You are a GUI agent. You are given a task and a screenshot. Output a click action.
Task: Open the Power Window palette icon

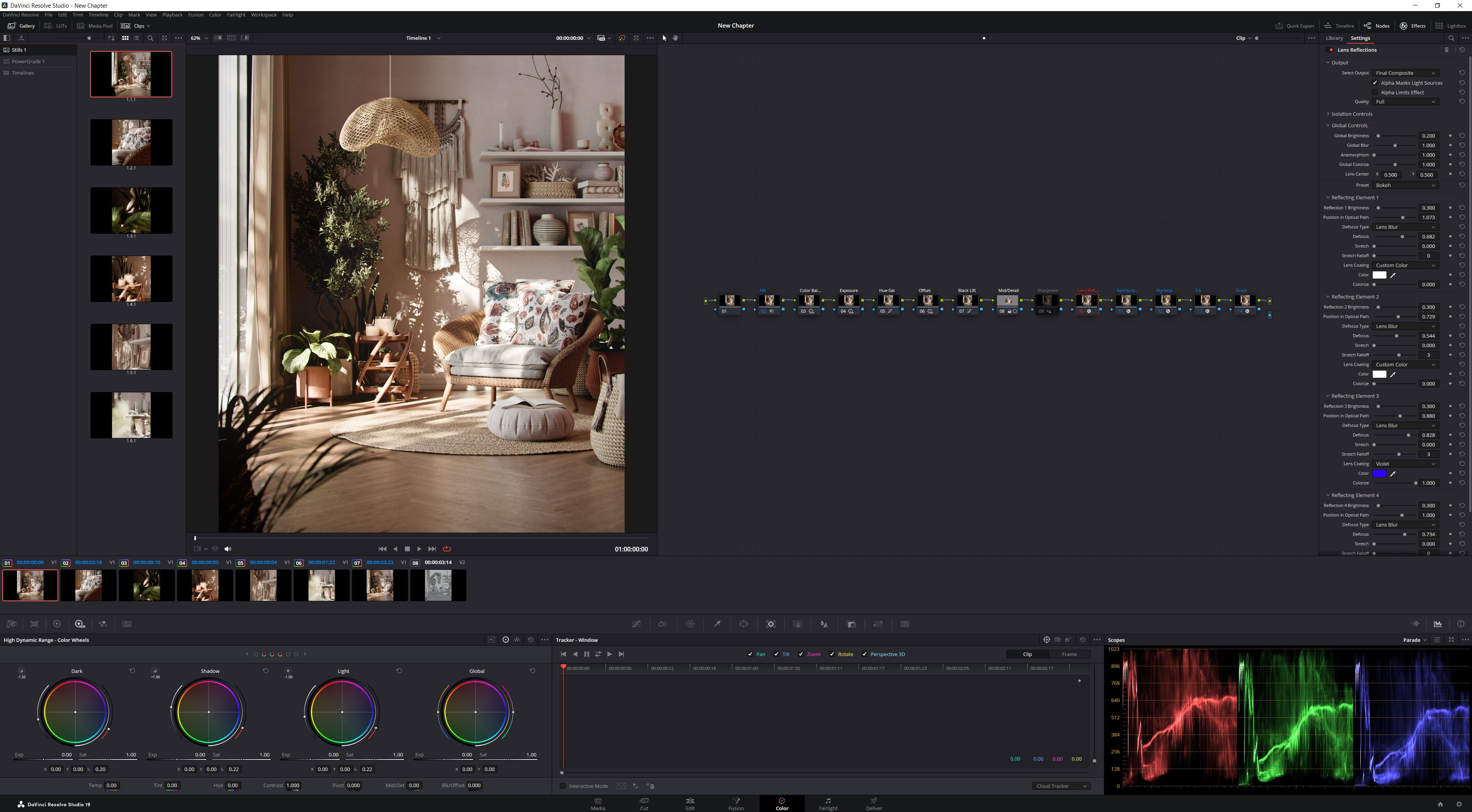click(744, 624)
